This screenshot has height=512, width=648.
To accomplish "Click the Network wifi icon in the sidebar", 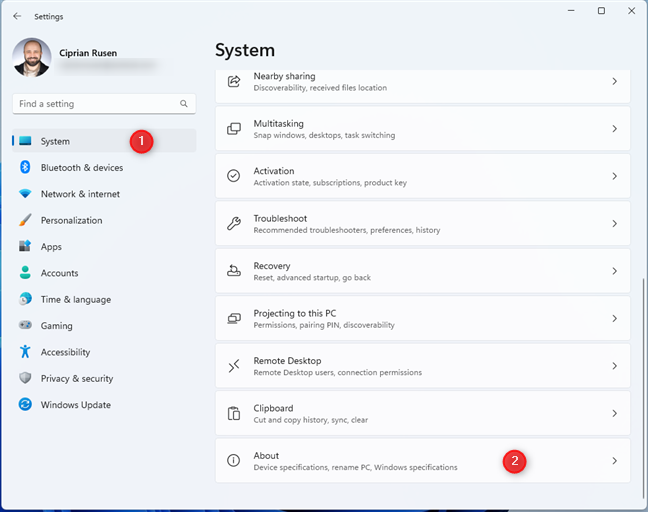I will [x=25, y=193].
